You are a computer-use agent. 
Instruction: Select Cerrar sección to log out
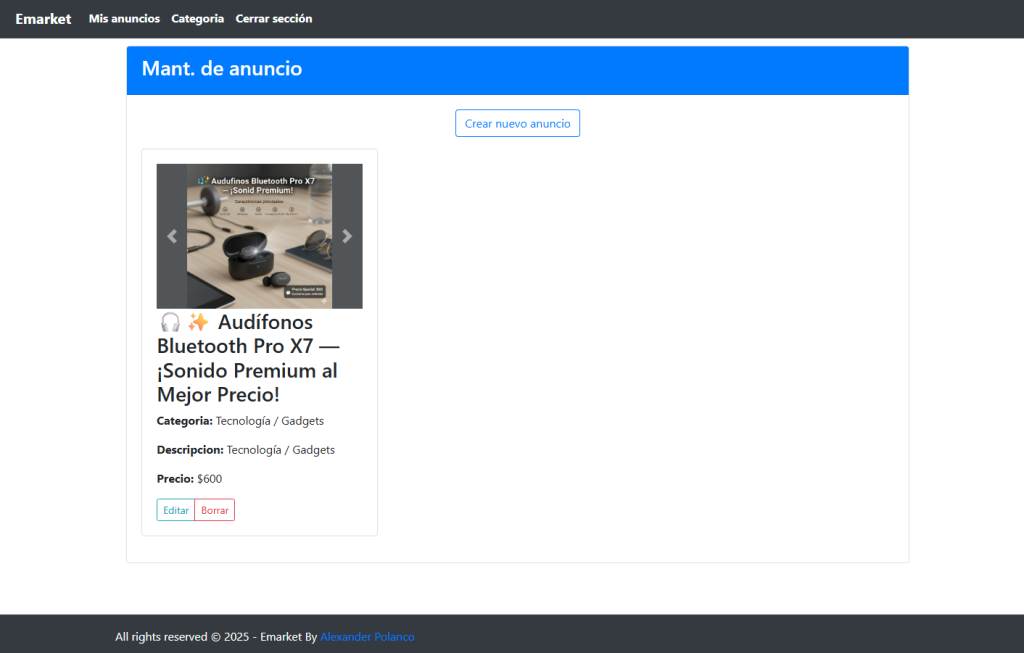pos(274,19)
